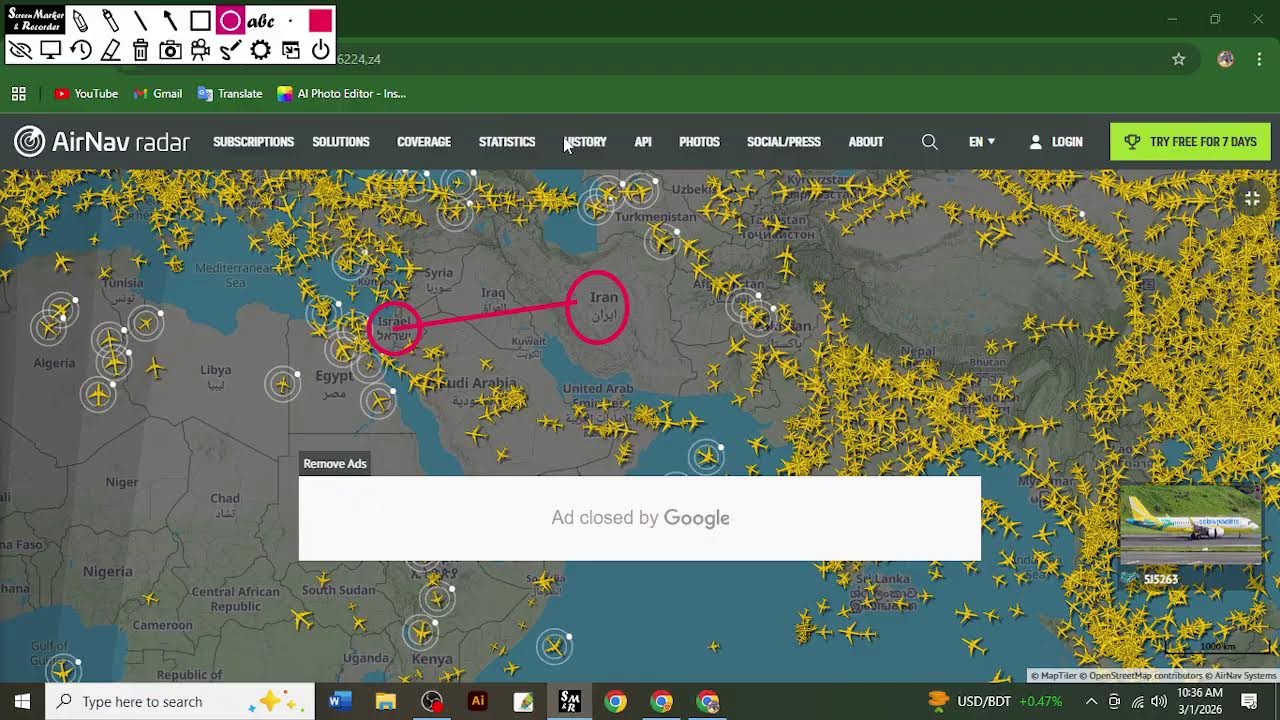Click Try Free for 7 Days button
Image resolution: width=1280 pixels, height=720 pixels.
coord(1190,142)
